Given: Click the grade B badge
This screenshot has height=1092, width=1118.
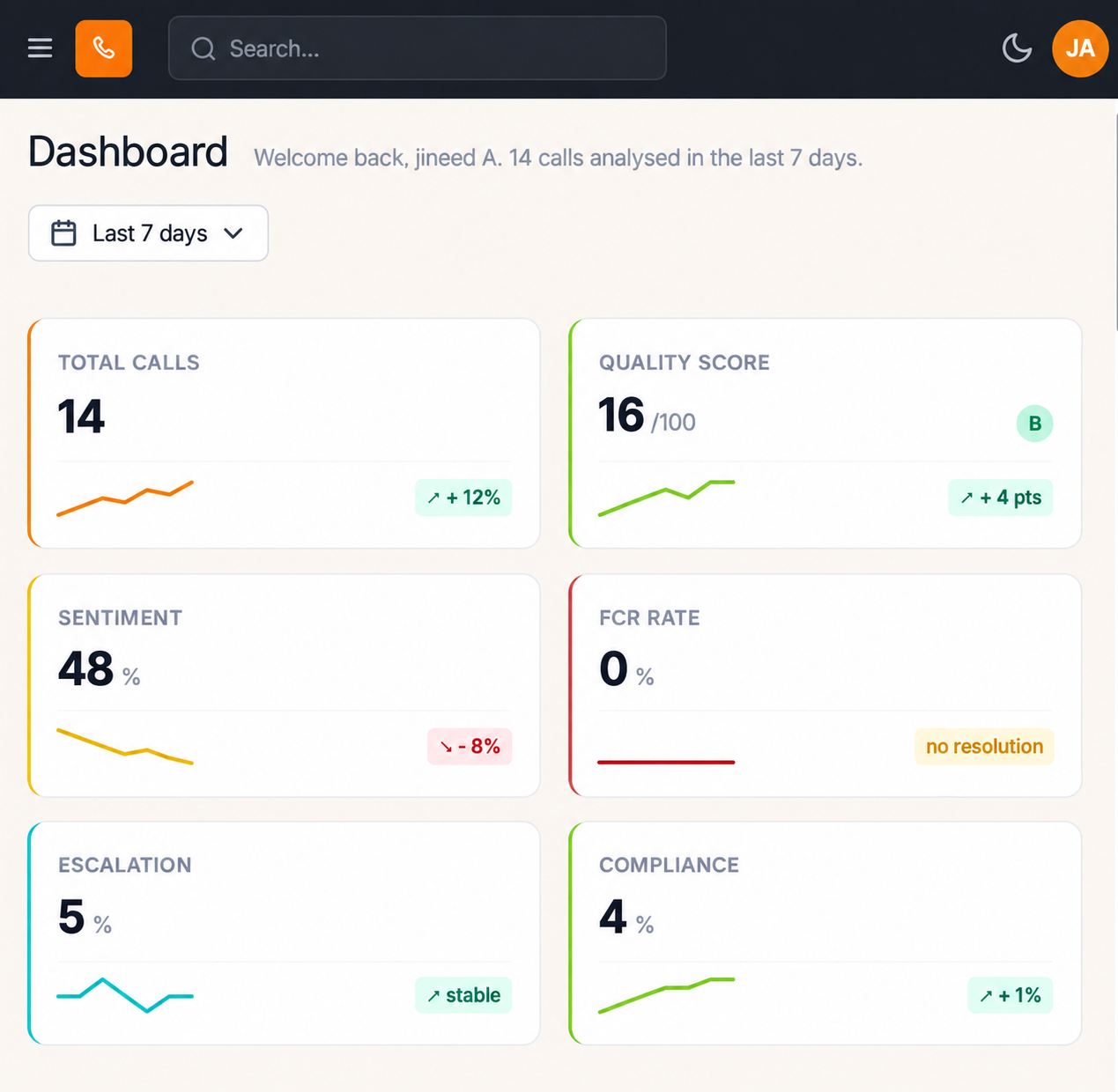Looking at the screenshot, I should tap(1035, 424).
